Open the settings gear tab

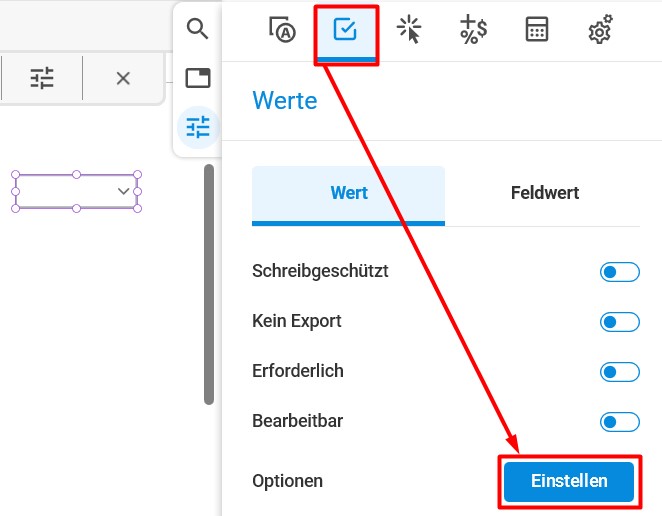click(x=600, y=30)
